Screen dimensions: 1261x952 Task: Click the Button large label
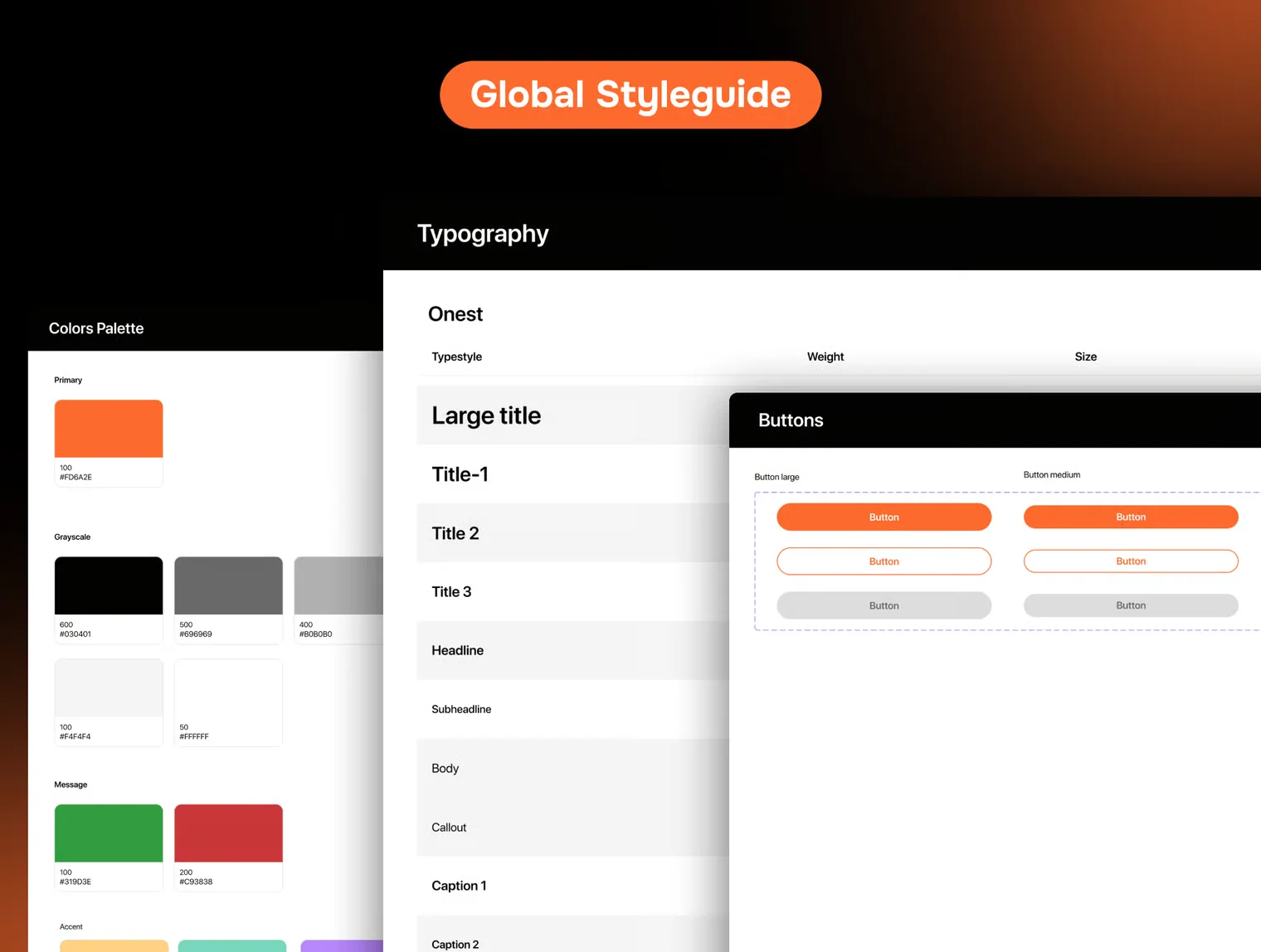click(777, 477)
